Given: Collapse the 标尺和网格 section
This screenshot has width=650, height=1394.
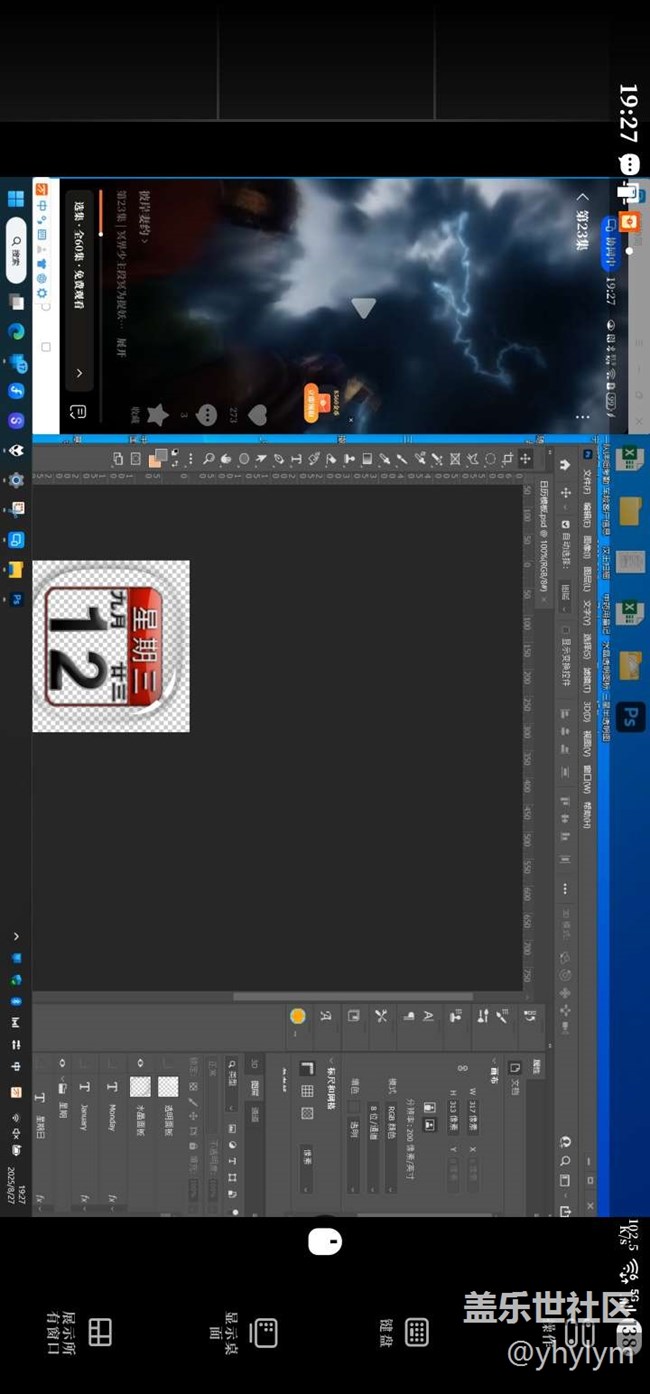Looking at the screenshot, I should pyautogui.click(x=331, y=1060).
